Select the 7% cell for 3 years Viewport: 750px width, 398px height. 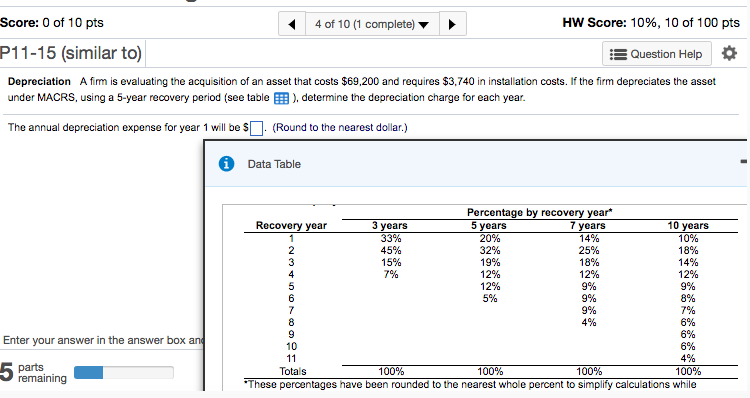point(391,274)
